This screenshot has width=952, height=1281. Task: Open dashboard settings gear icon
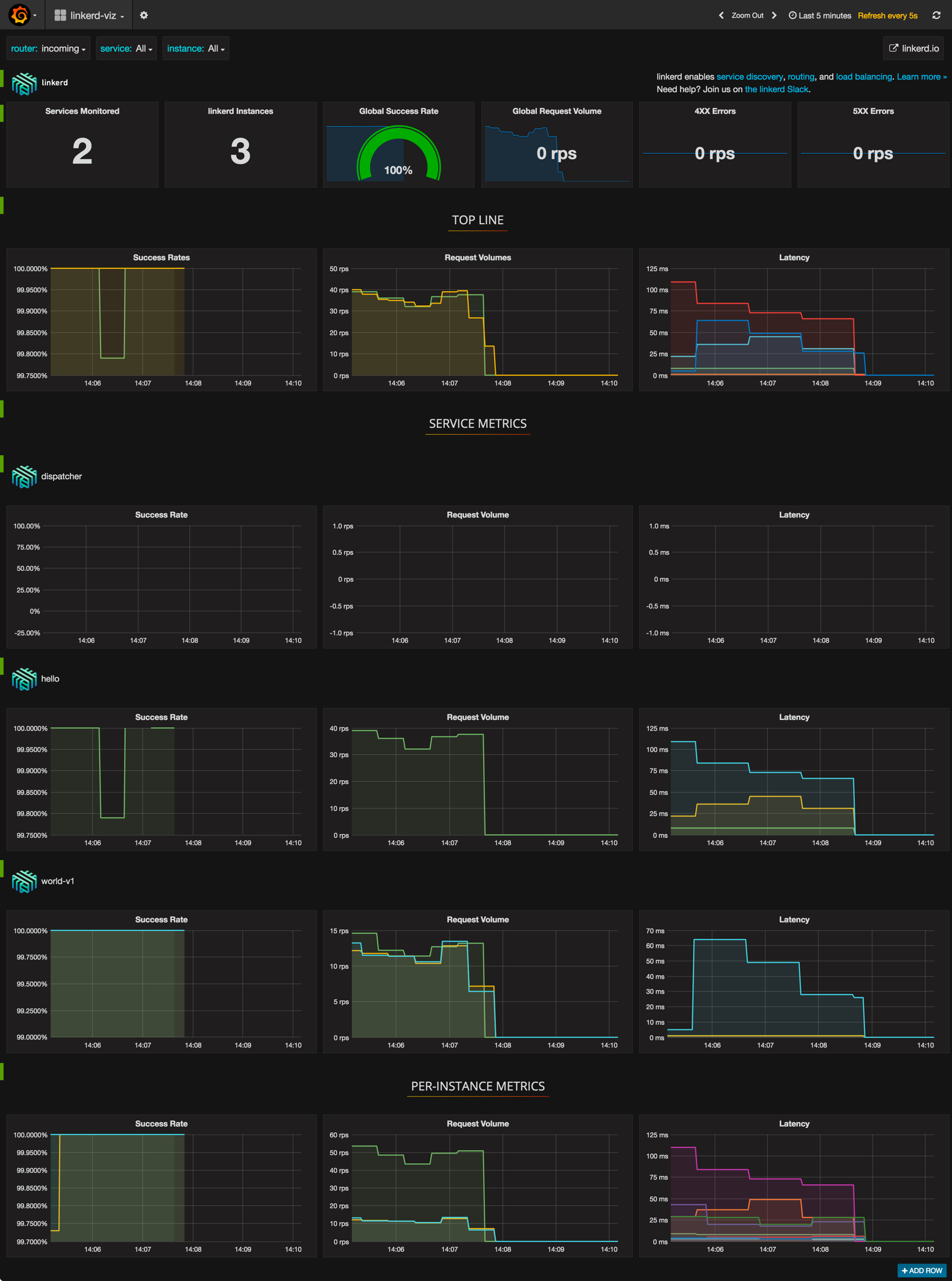144,15
